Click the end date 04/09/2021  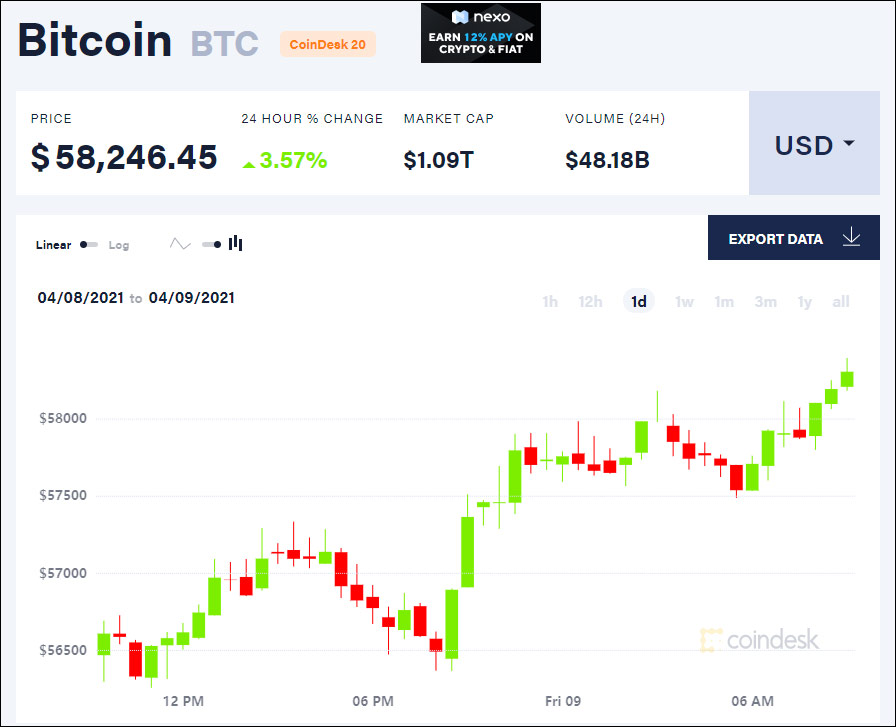tap(191, 298)
